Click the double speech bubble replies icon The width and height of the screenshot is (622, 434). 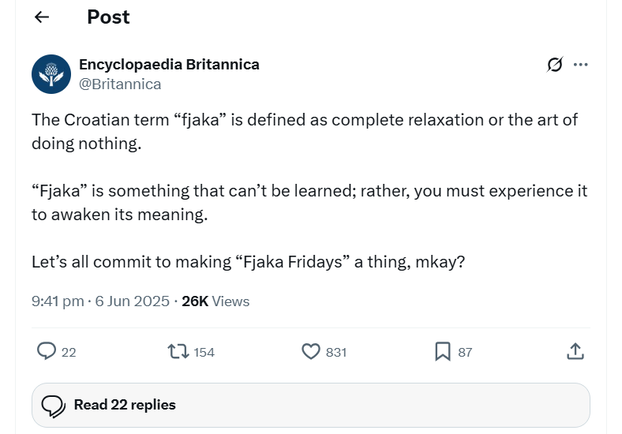point(53,406)
